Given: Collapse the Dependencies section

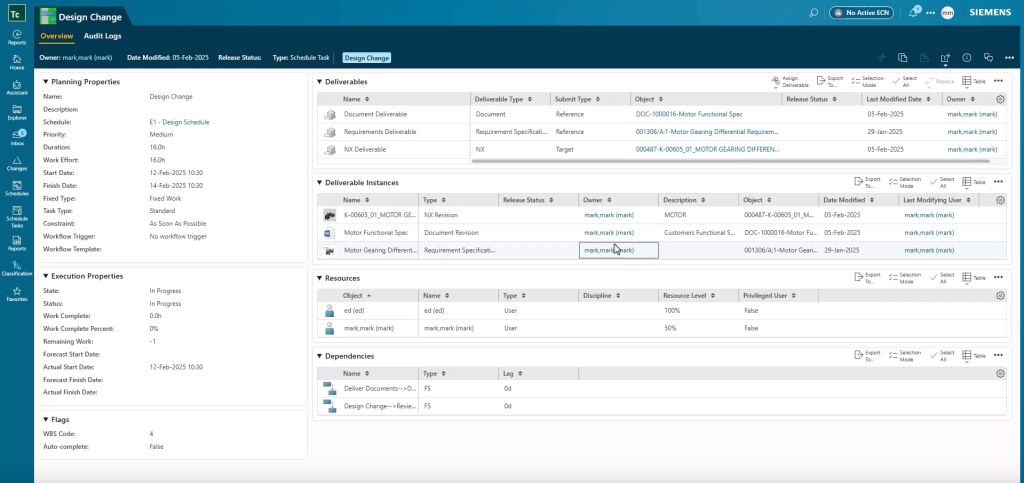Looking at the screenshot, I should click(319, 356).
